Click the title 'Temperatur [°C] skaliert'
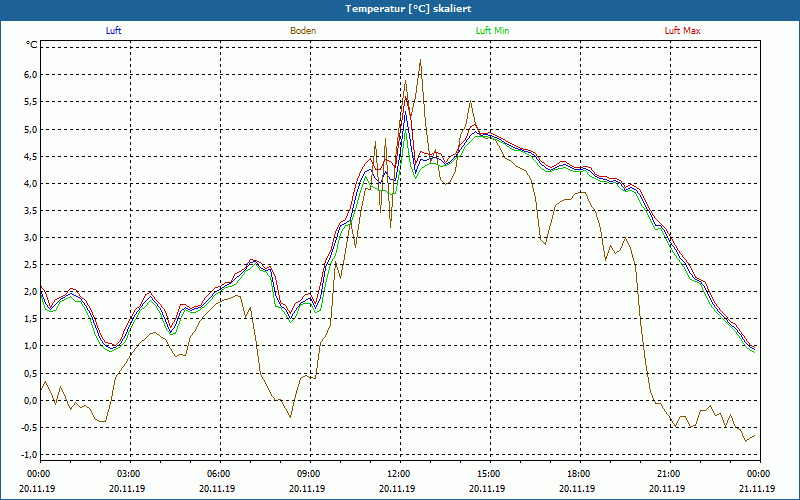The height and width of the screenshot is (500, 800). point(408,9)
